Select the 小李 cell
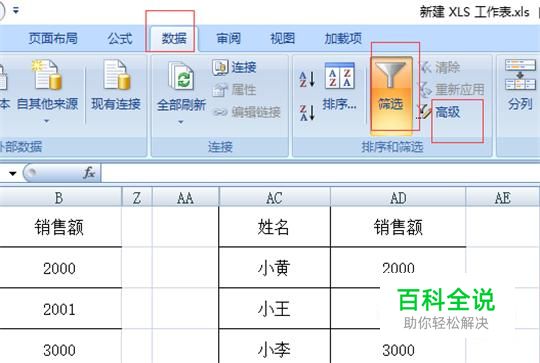 click(274, 346)
